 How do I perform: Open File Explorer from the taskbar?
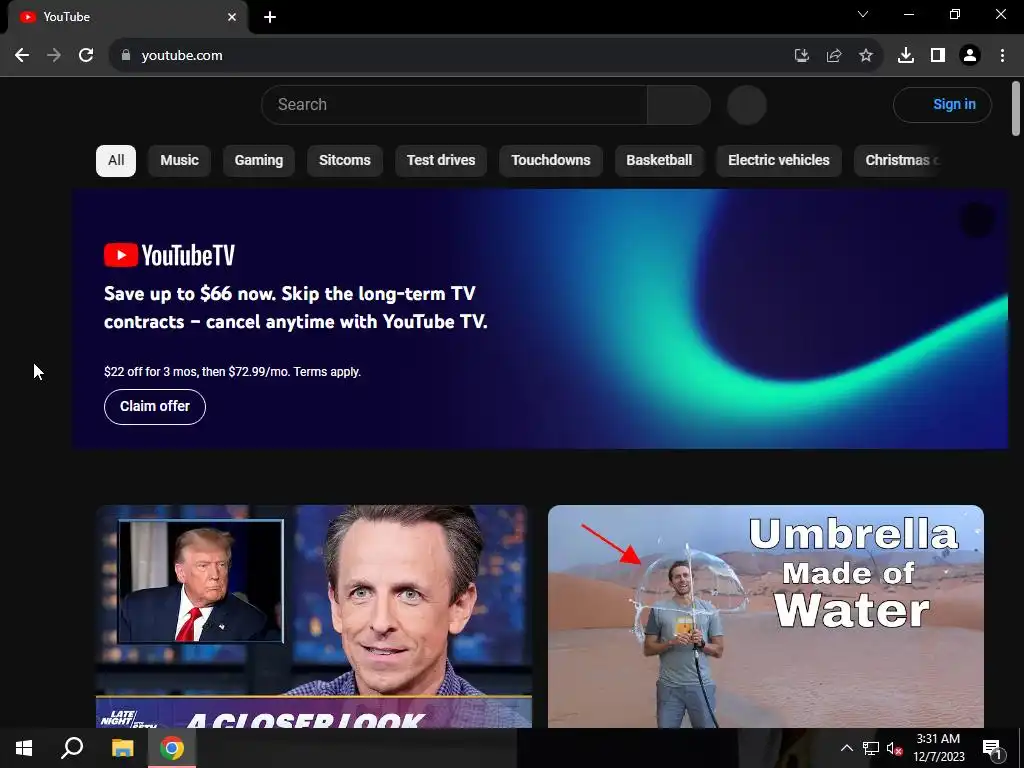tap(122, 748)
